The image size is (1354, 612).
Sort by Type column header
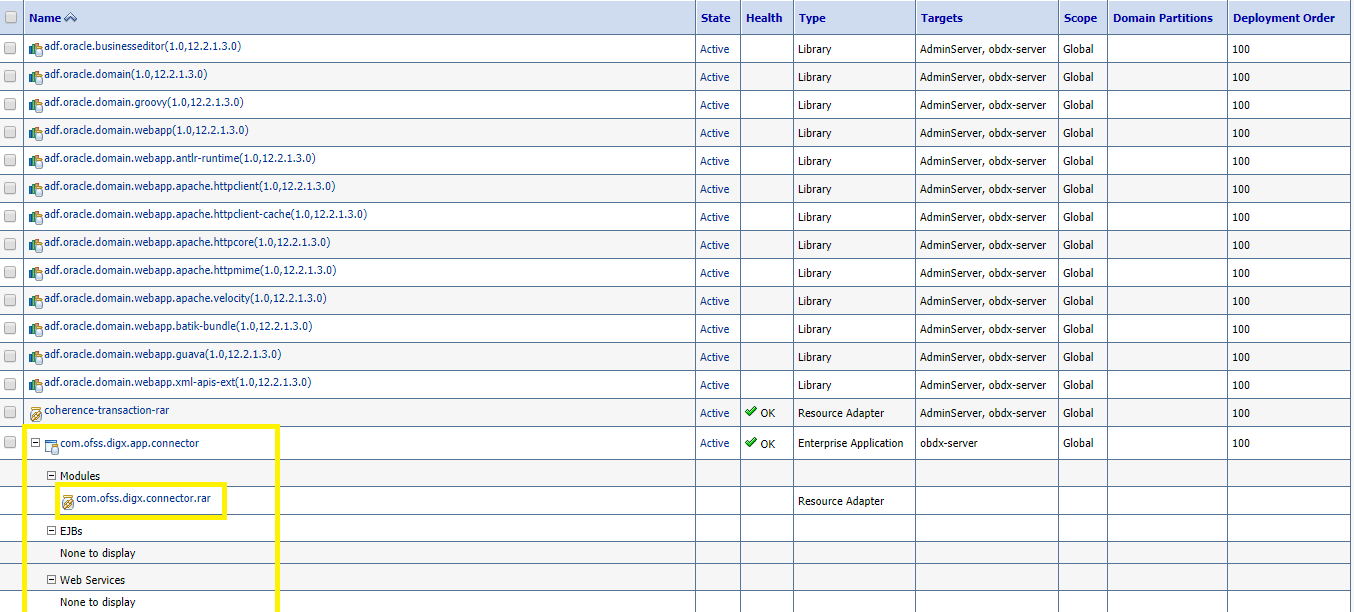tap(811, 18)
